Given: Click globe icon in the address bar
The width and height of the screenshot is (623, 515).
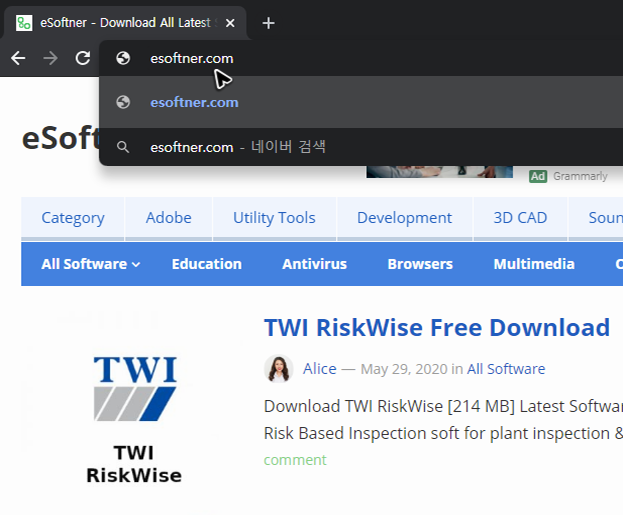Looking at the screenshot, I should click(x=123, y=58).
